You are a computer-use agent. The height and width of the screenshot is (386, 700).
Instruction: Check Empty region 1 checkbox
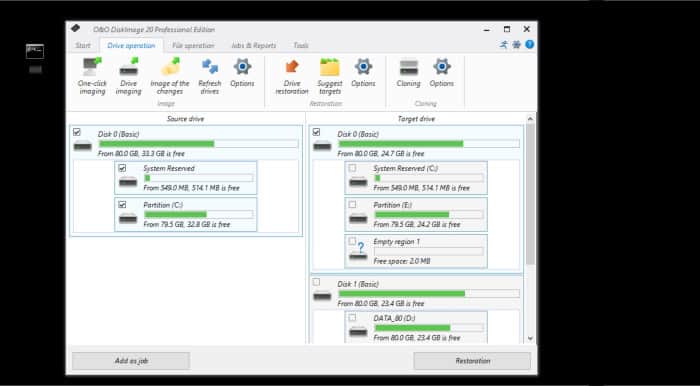pyautogui.click(x=352, y=241)
